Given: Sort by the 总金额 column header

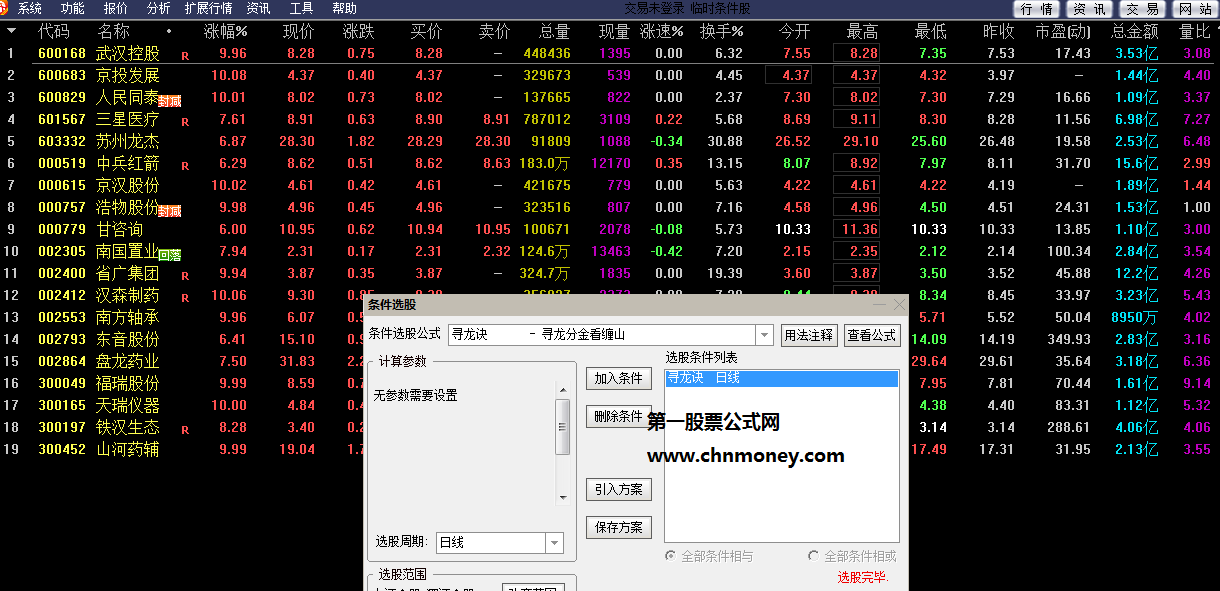Looking at the screenshot, I should click(x=1134, y=32).
